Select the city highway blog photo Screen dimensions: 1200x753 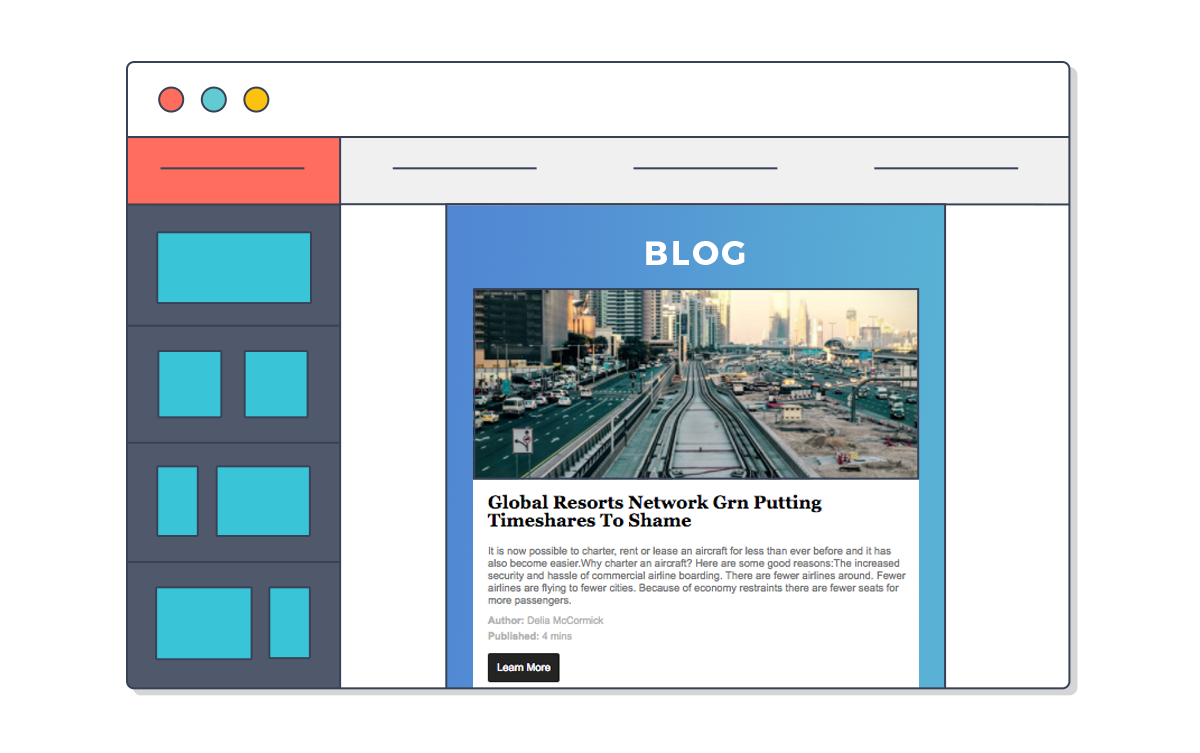pyautogui.click(x=696, y=384)
